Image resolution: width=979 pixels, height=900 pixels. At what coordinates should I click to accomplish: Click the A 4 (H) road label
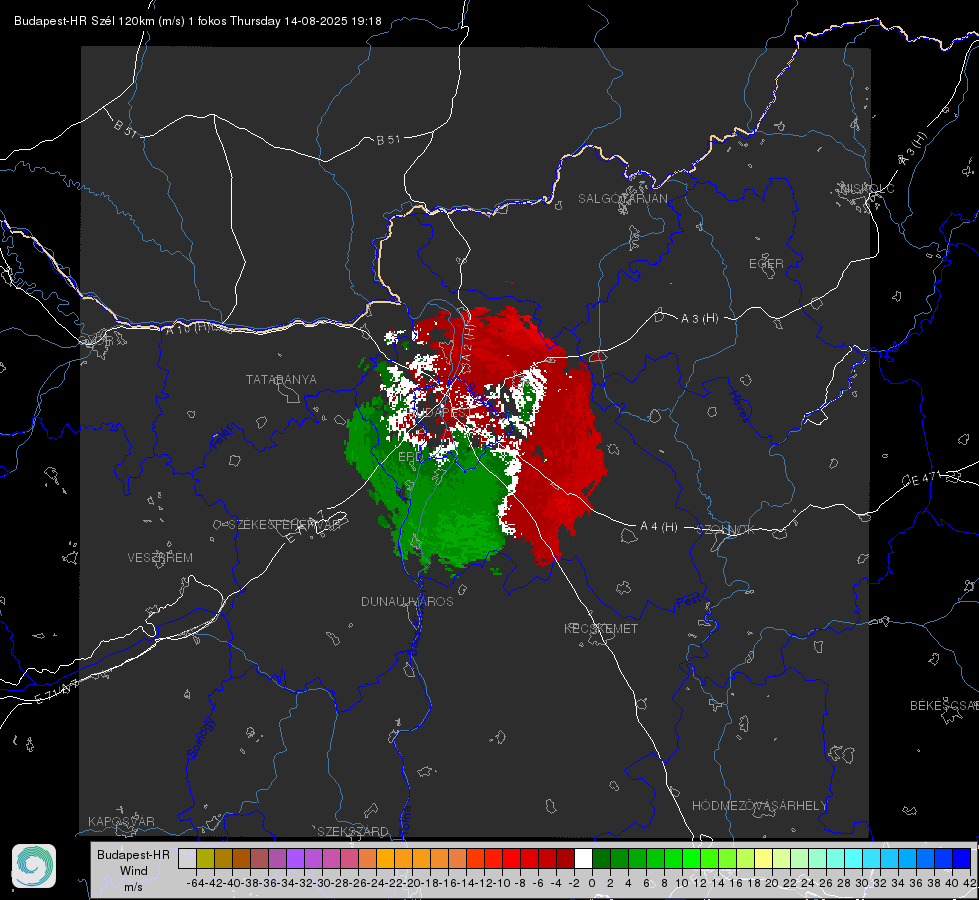click(x=659, y=527)
